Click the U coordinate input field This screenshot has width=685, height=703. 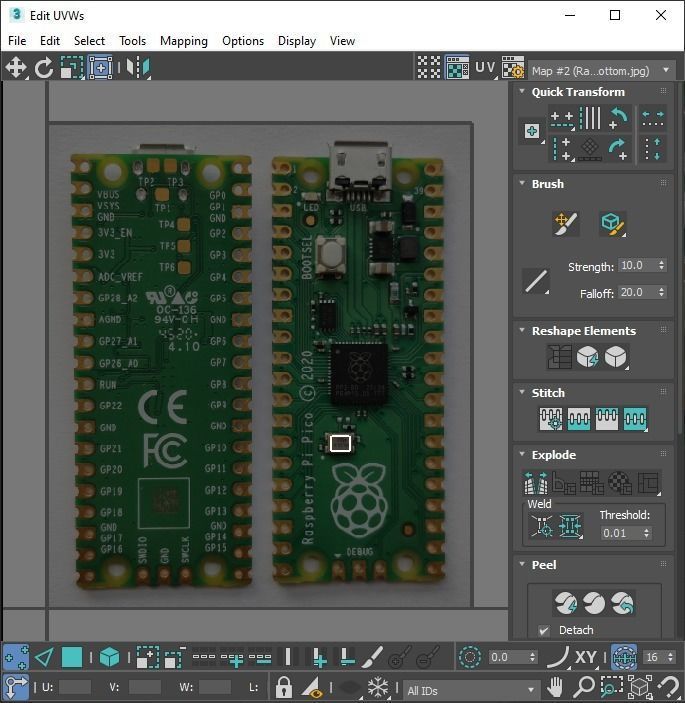[x=75, y=687]
